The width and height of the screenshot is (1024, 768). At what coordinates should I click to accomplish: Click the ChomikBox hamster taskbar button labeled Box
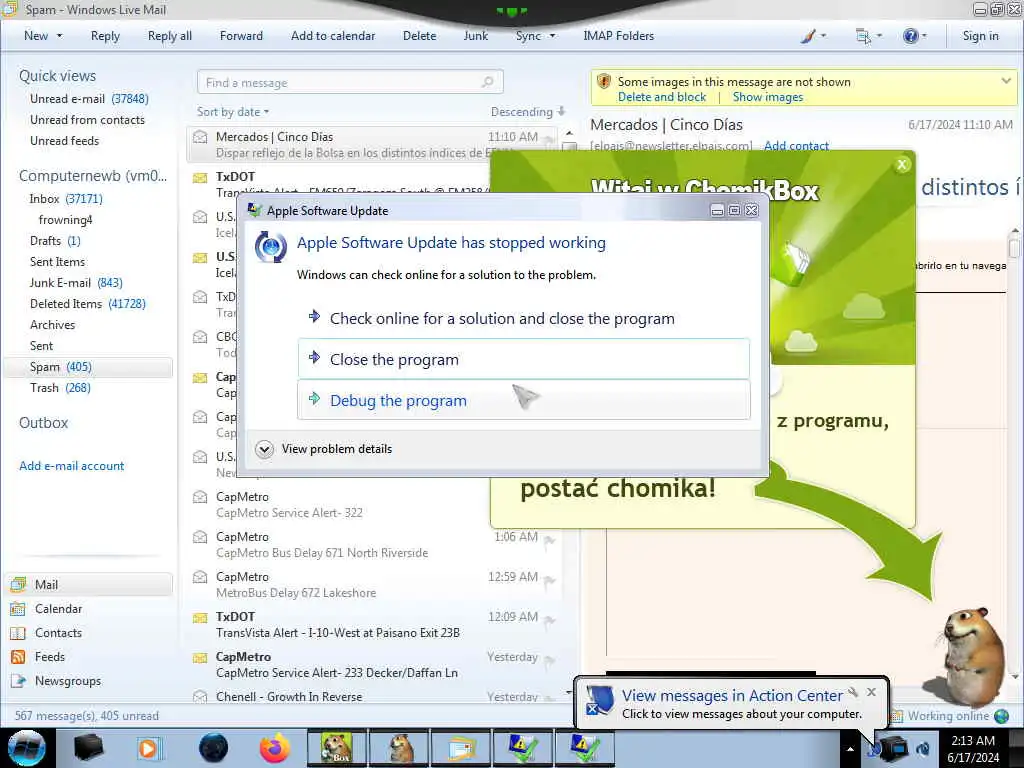[336, 748]
